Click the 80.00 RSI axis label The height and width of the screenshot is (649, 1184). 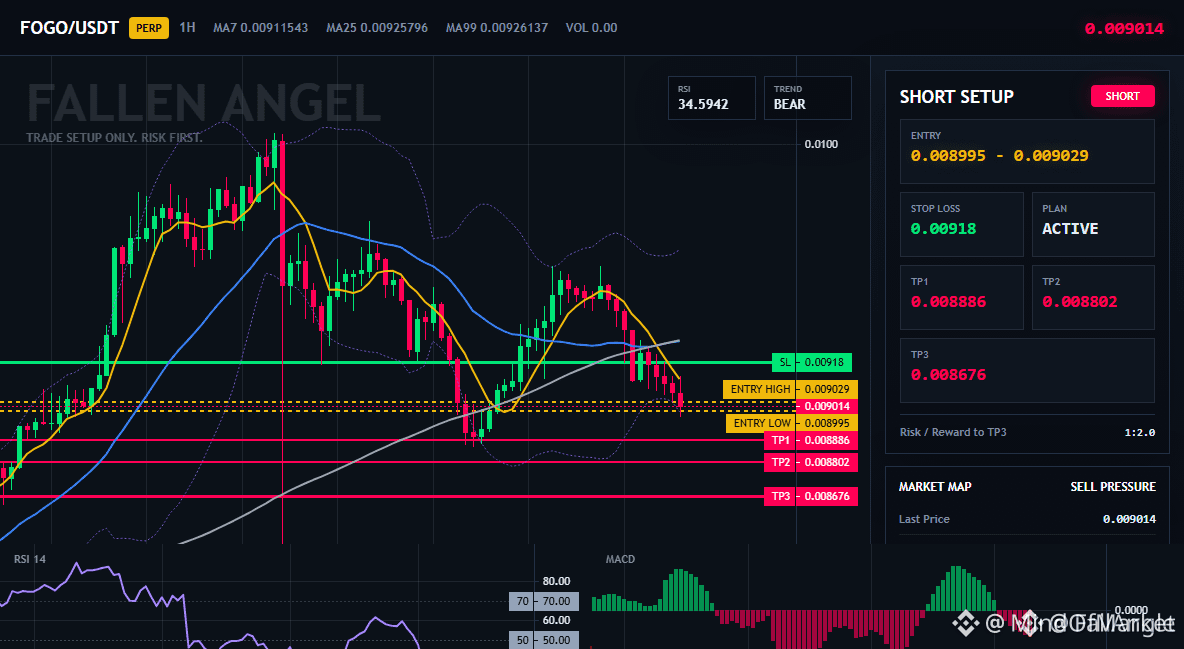[557, 581]
